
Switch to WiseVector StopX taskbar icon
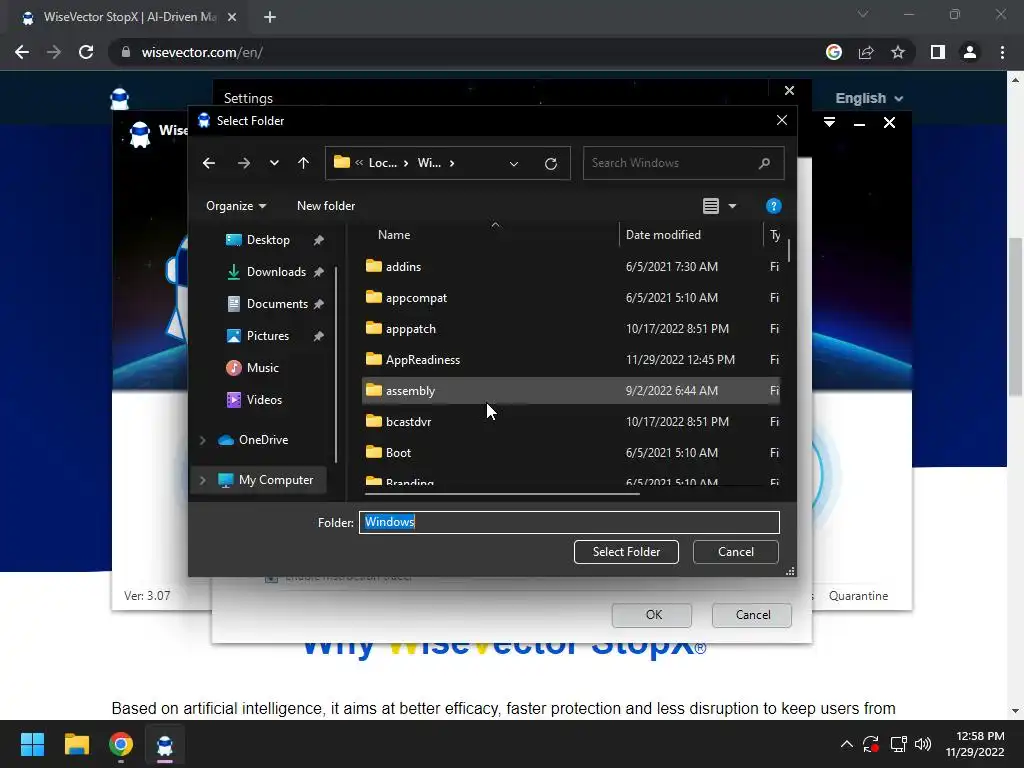(165, 744)
